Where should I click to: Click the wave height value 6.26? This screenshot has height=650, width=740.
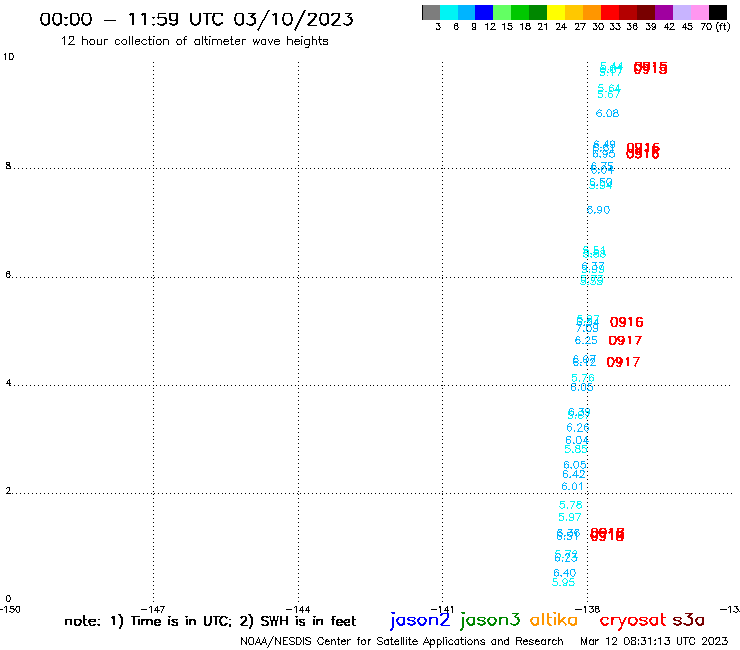point(578,428)
